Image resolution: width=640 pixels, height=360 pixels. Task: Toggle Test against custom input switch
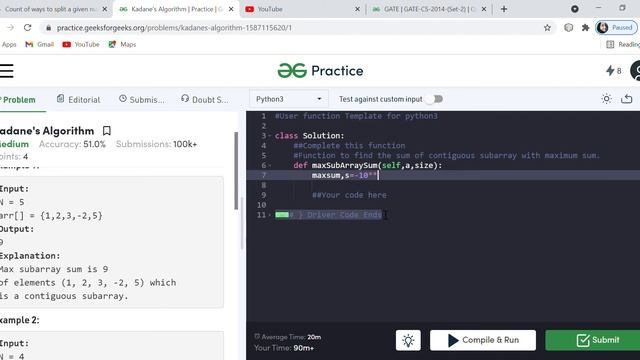coord(435,99)
